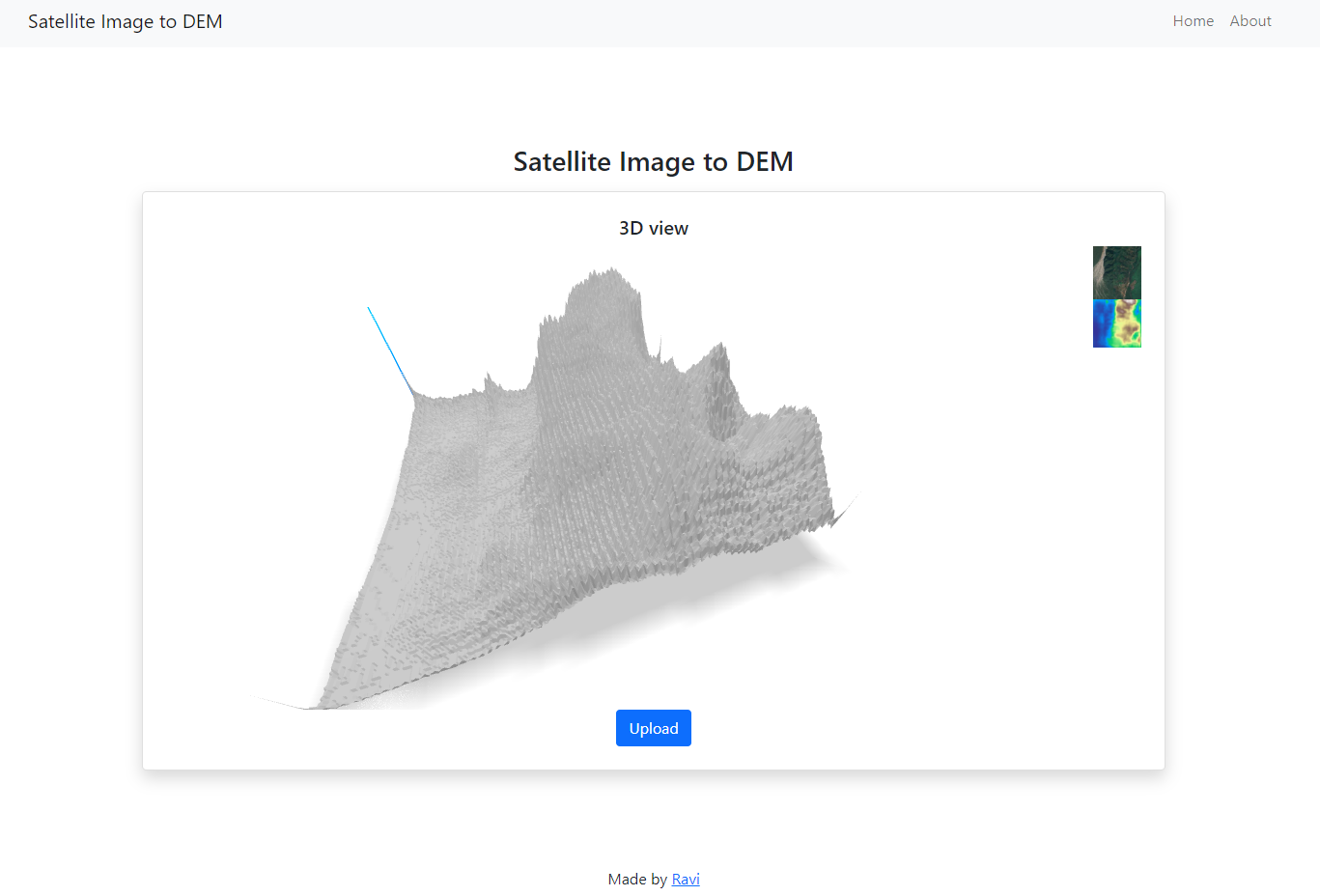This screenshot has height=896, width=1320.
Task: Follow the Ravi link in the footer
Action: coord(686,879)
